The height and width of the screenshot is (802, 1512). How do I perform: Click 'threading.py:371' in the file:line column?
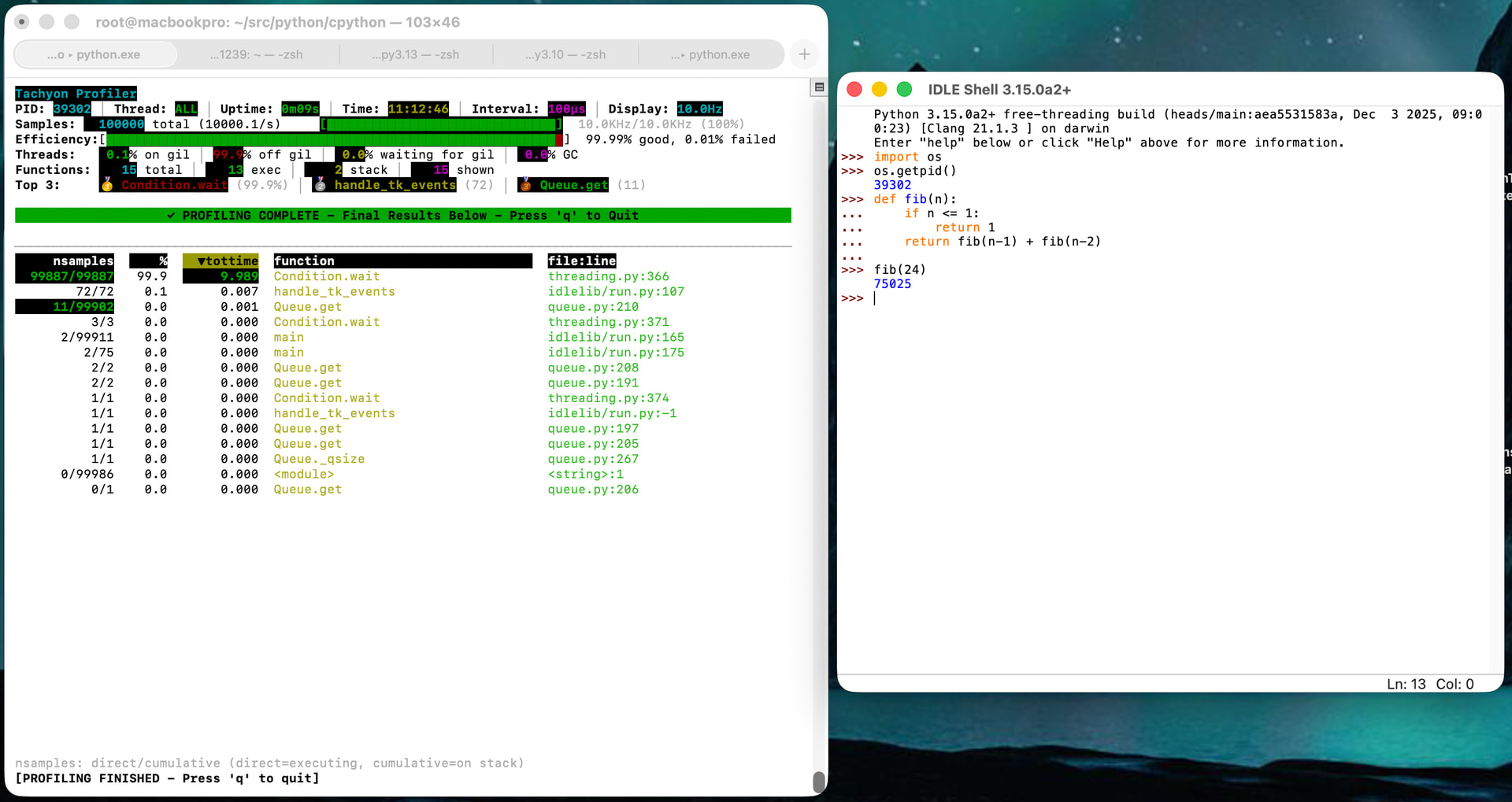point(608,322)
